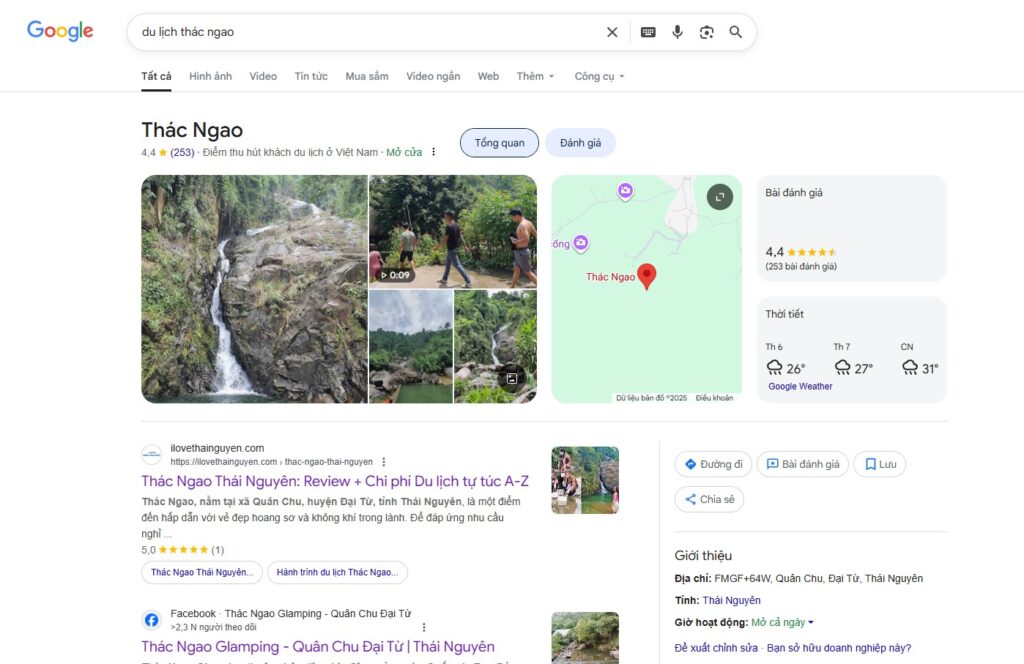Screen dimensions: 1024x664
Task: Click the magnifying glass search icon
Action: click(736, 32)
